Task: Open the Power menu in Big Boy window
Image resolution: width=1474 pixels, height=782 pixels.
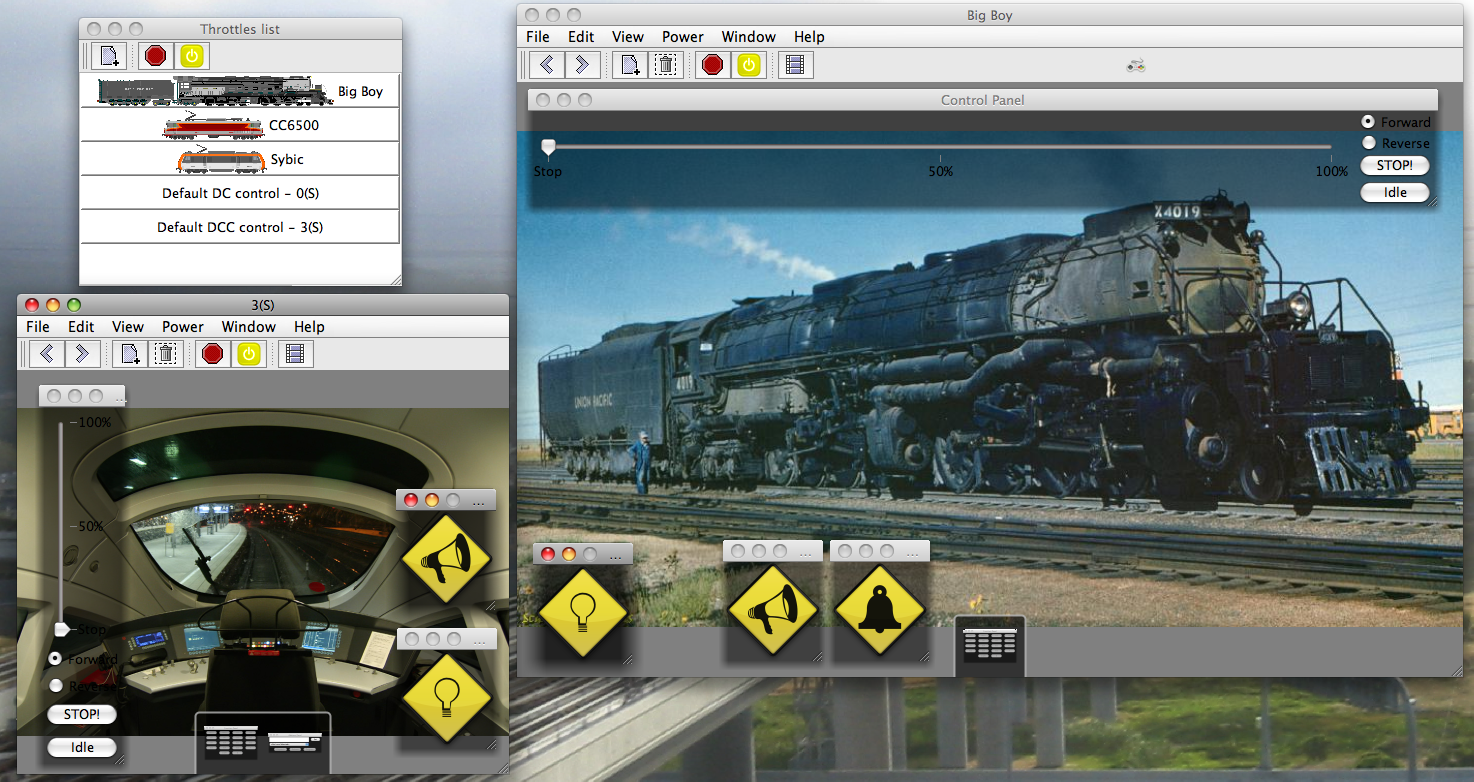Action: click(682, 37)
